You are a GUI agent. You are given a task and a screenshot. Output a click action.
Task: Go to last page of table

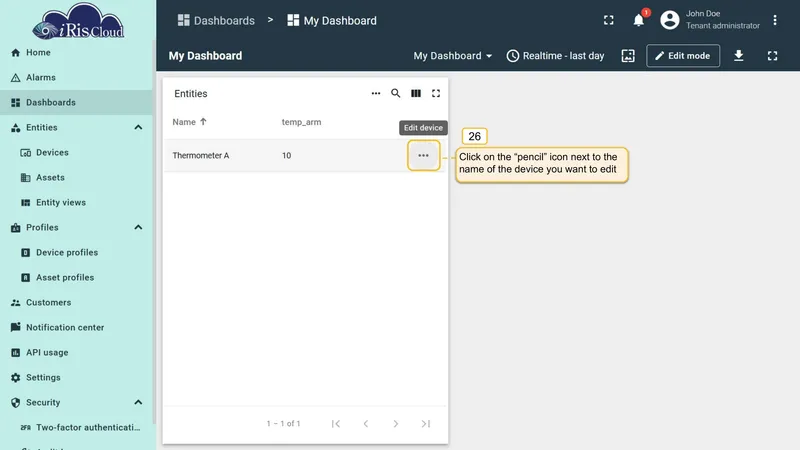426,423
